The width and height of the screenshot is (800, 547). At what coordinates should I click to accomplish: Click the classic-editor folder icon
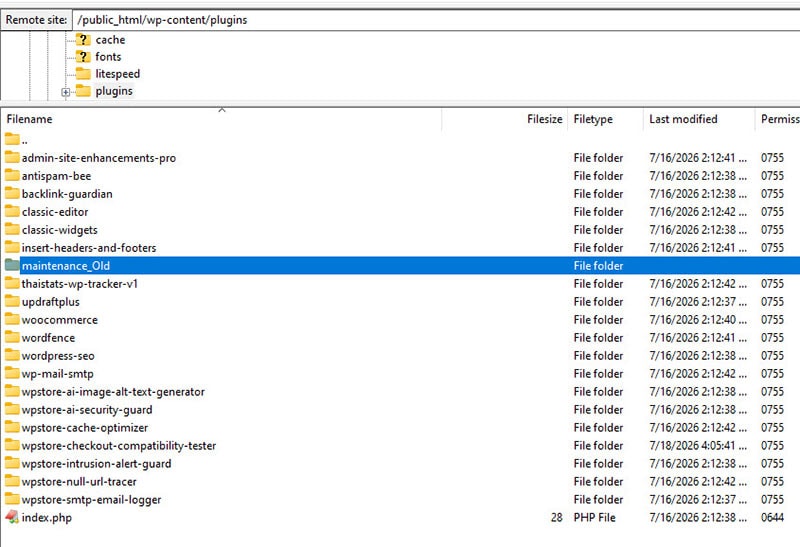12,211
